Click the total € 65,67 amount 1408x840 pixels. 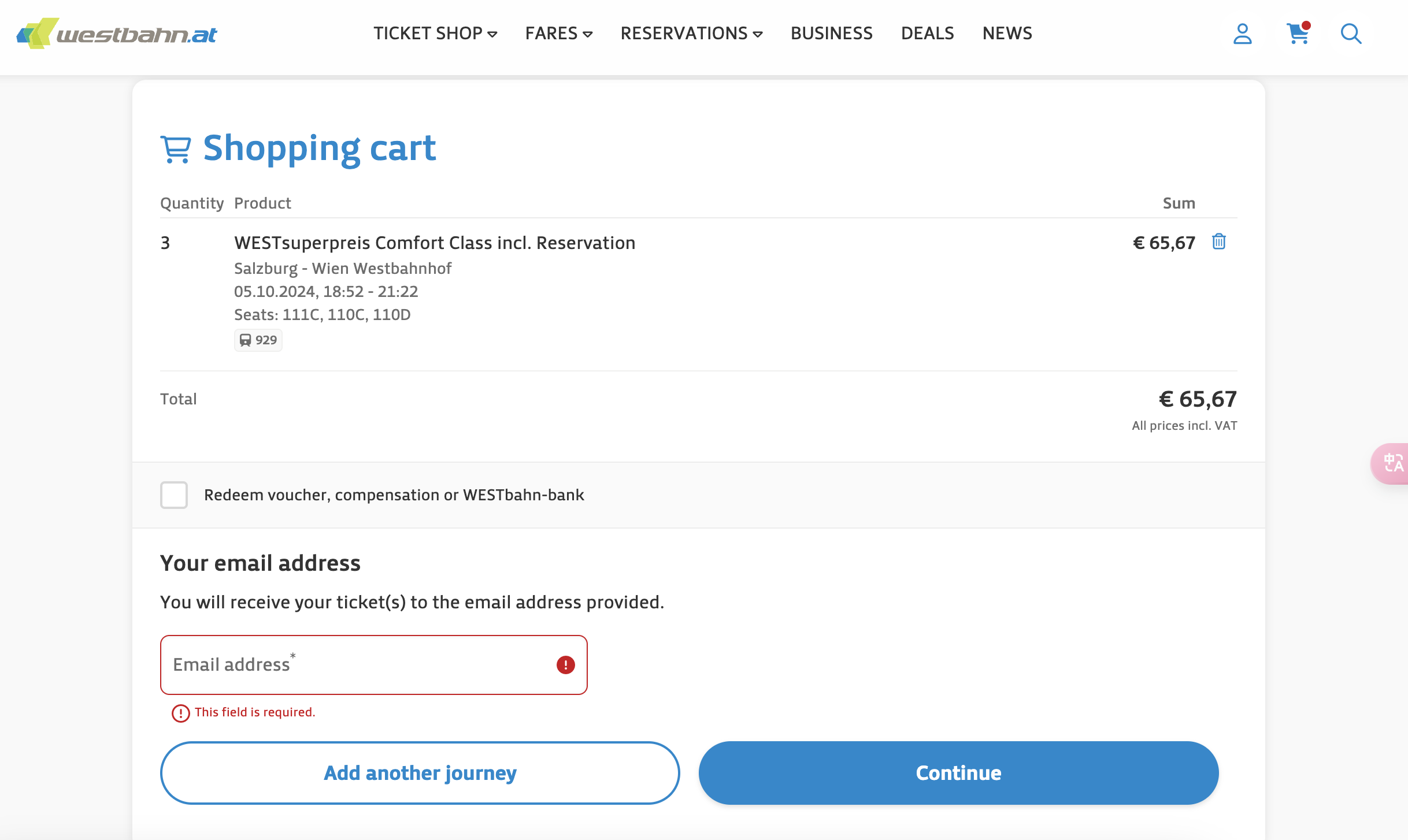(x=1198, y=399)
